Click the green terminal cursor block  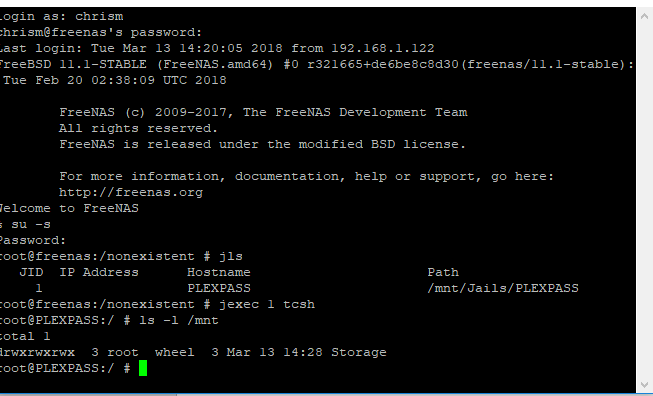pos(143,368)
